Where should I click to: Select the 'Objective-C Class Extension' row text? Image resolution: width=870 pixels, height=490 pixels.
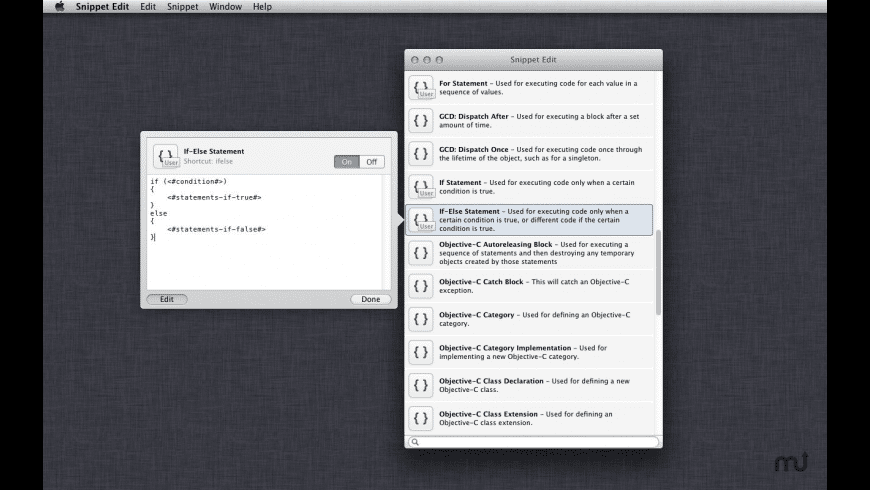pyautogui.click(x=526, y=418)
